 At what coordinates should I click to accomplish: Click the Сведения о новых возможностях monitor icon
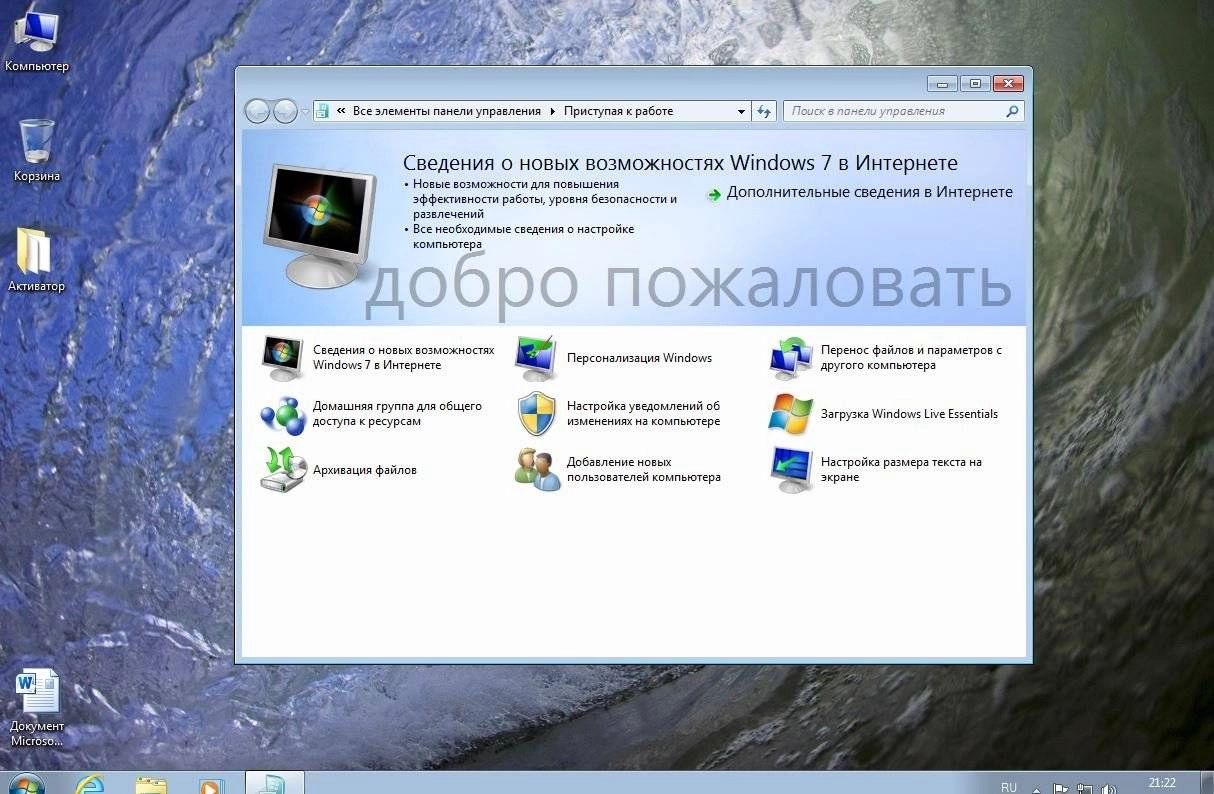pyautogui.click(x=282, y=358)
